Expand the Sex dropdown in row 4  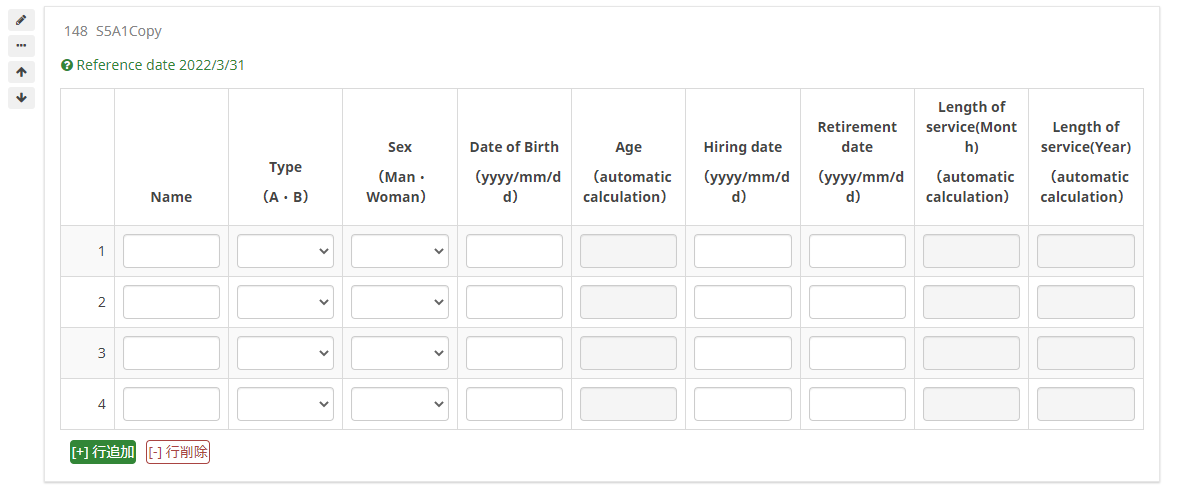point(399,404)
